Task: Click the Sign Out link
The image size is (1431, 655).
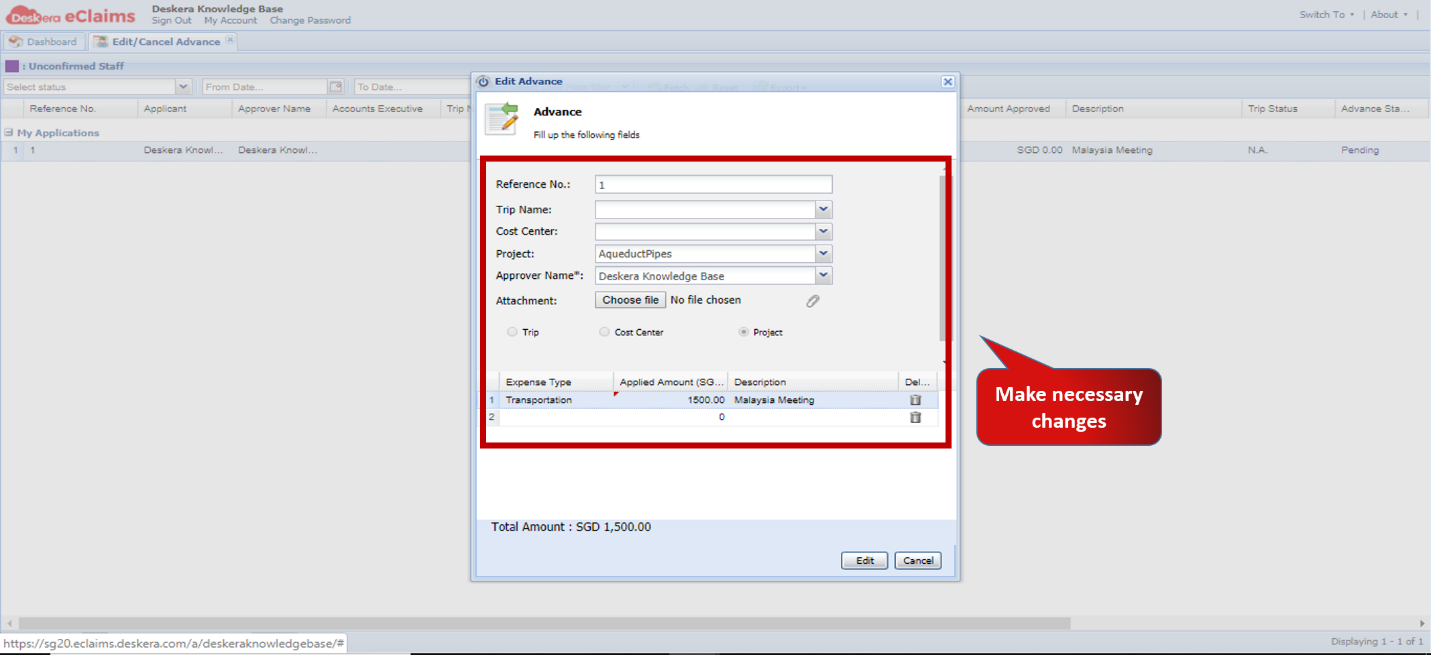Action: (x=171, y=20)
